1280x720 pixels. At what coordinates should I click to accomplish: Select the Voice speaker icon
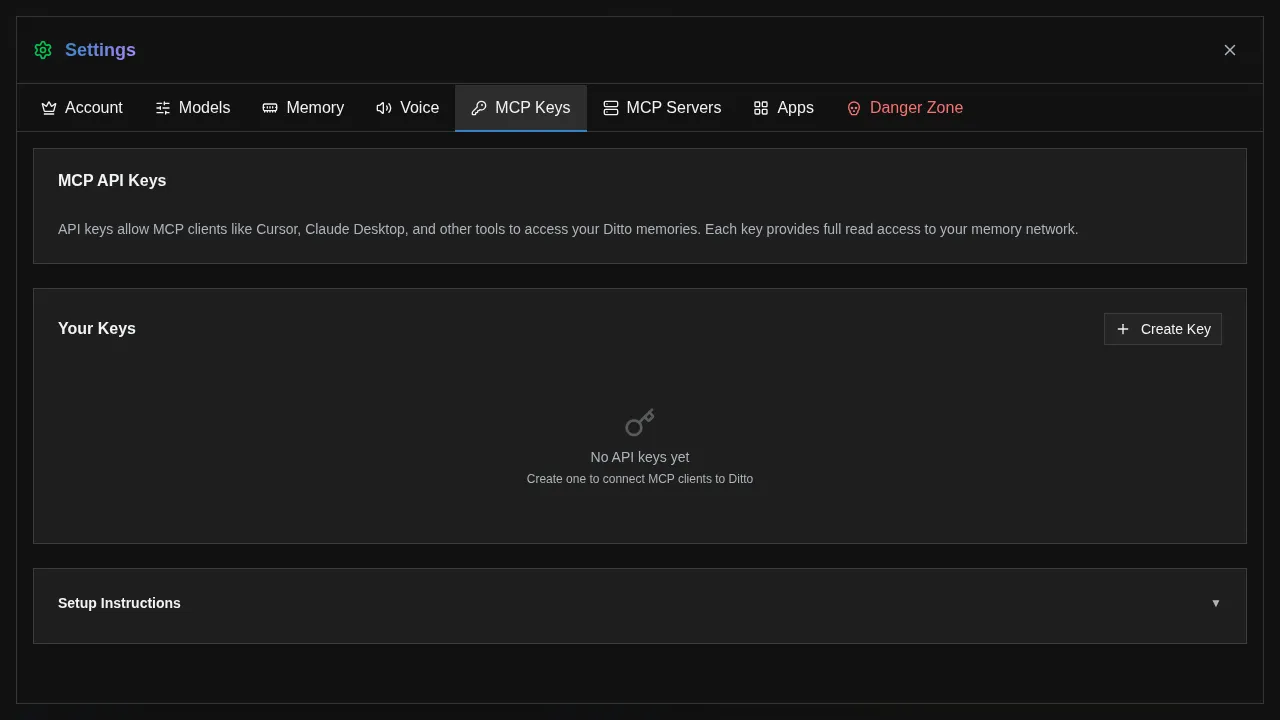point(384,107)
